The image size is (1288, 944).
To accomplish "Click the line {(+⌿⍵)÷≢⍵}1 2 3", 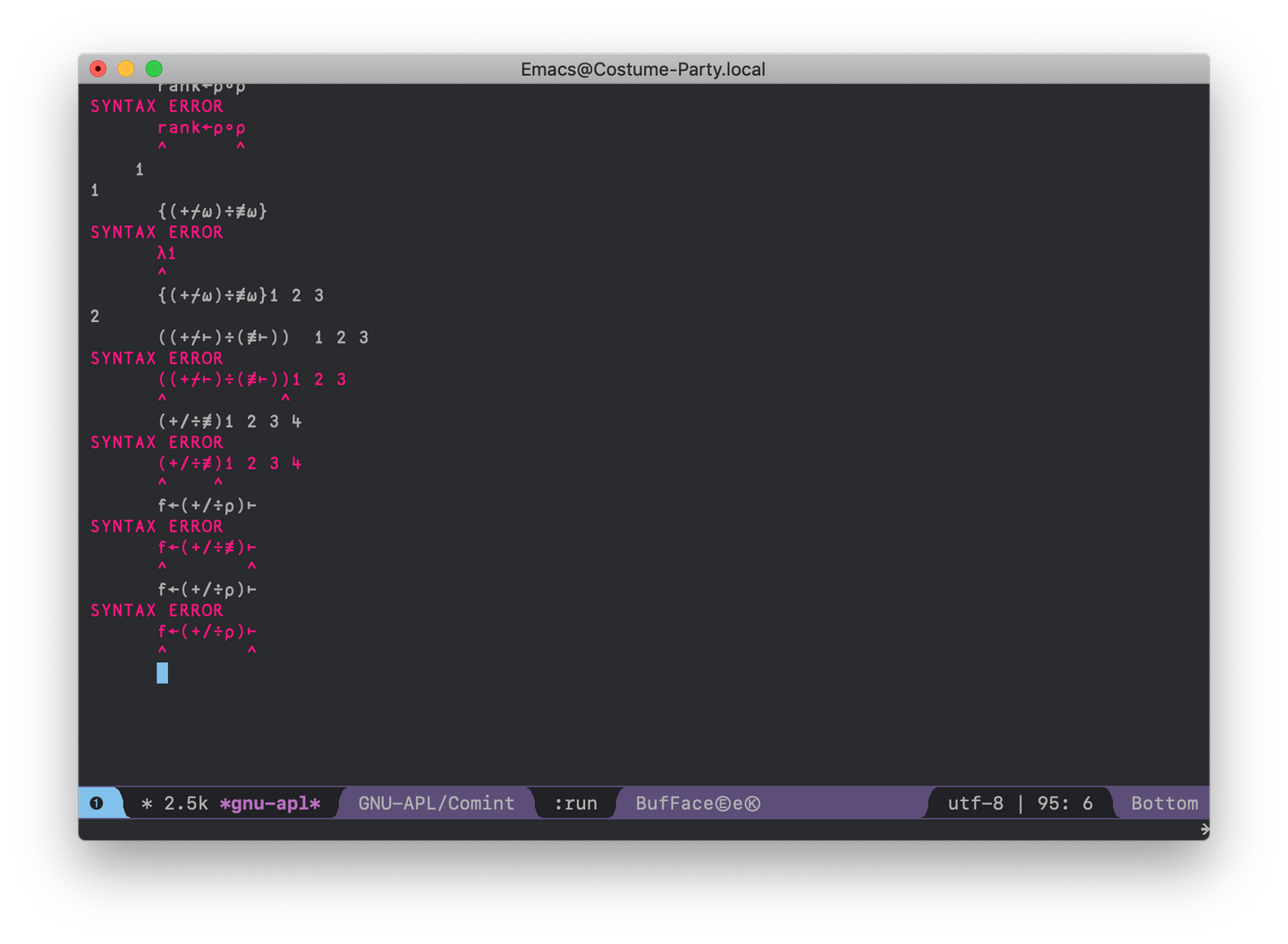I will (x=241, y=295).
